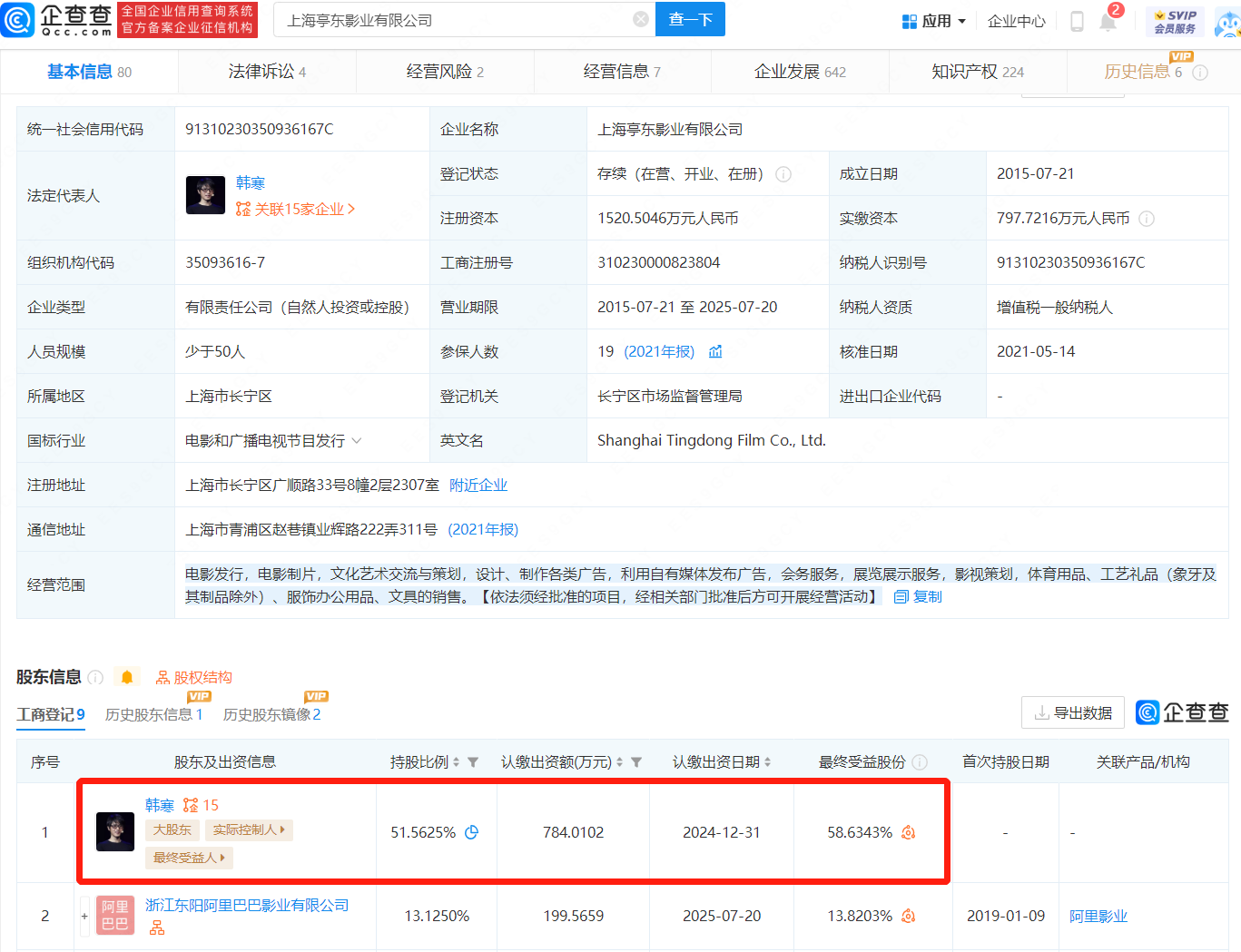Viewport: 1241px width, 952px height.
Task: Click the 阿里巴巴 company logo thumbnail
Action: point(115,915)
